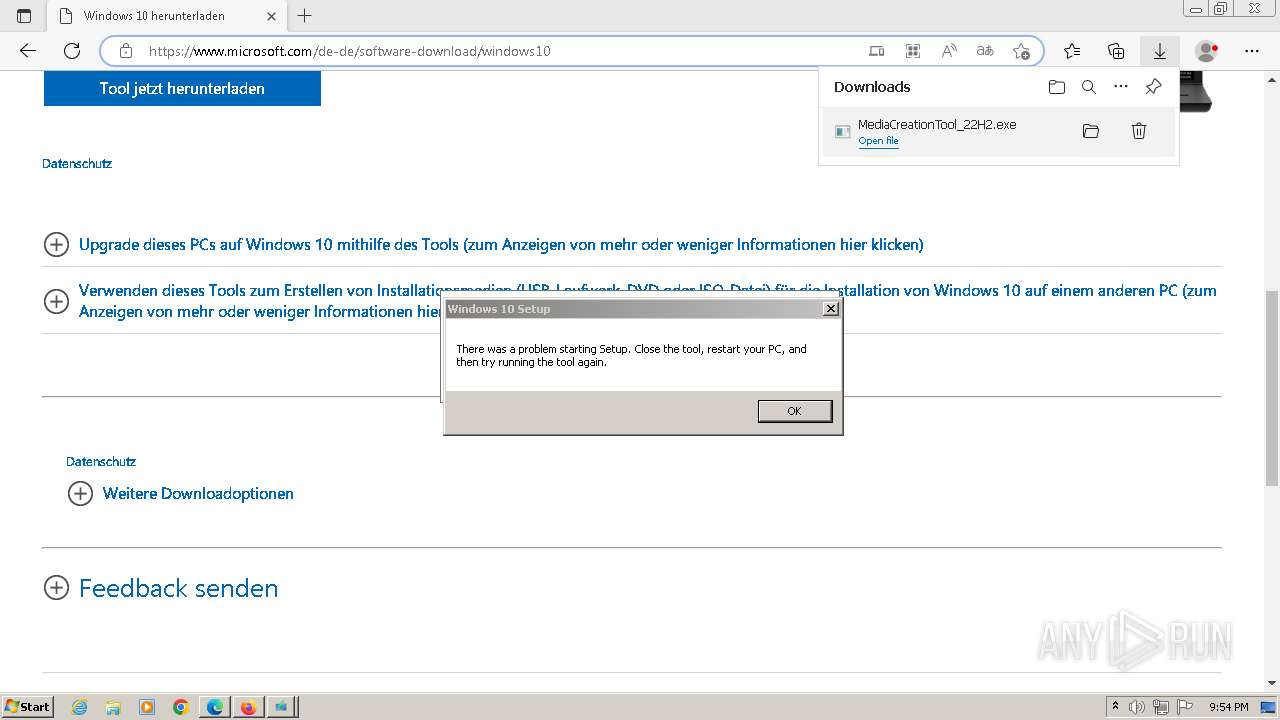Open Windows Media Player from taskbar
The width and height of the screenshot is (1280, 720).
tap(147, 707)
